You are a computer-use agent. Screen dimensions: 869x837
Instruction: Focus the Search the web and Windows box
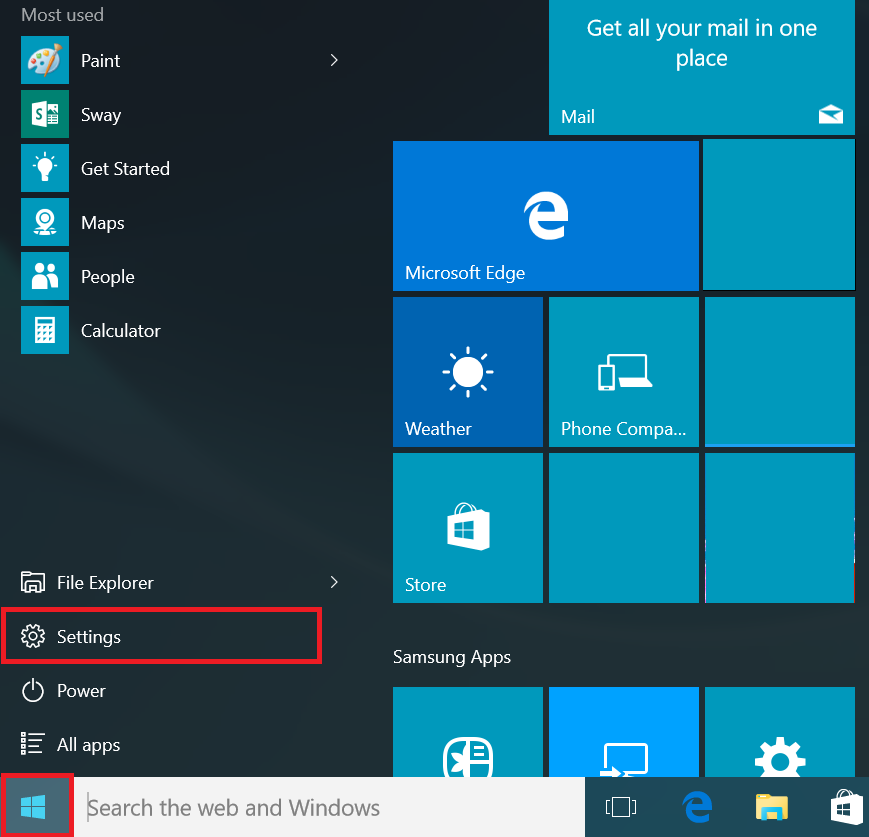point(329,807)
